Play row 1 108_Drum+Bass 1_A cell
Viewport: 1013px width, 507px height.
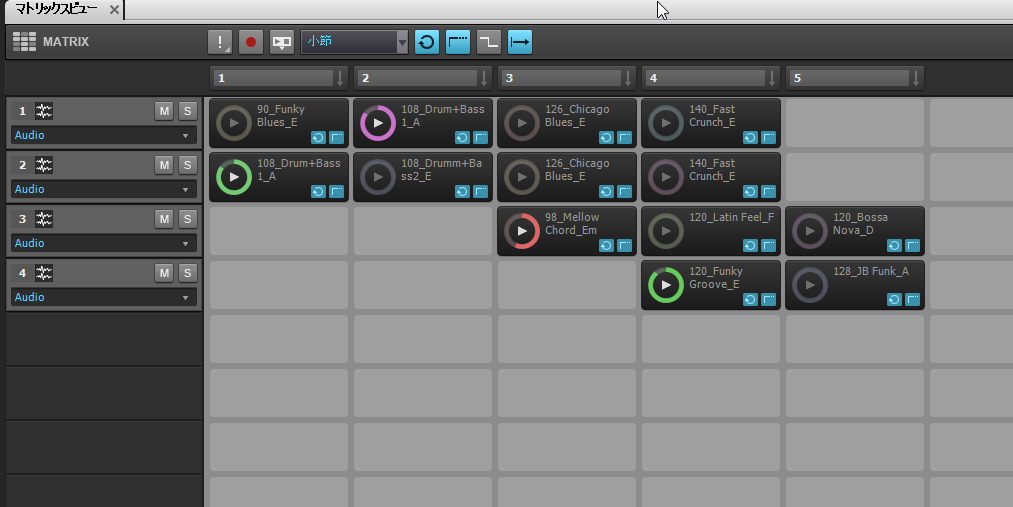[378, 123]
